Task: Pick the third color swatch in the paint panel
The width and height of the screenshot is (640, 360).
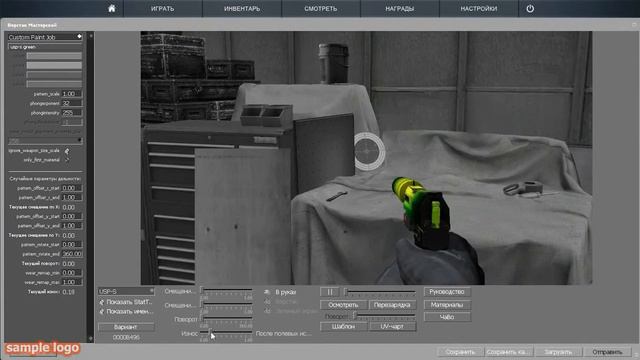Action: (54, 74)
